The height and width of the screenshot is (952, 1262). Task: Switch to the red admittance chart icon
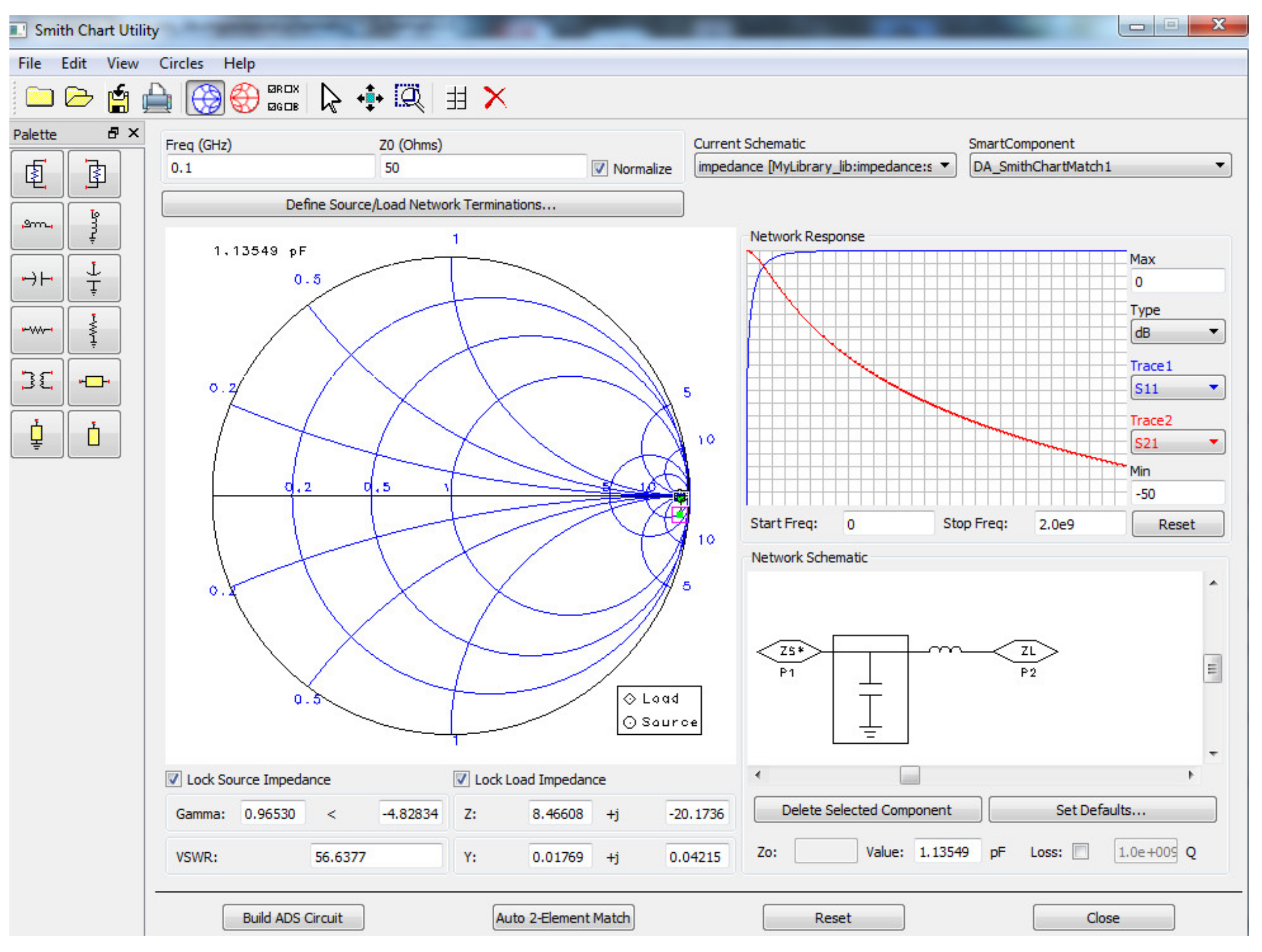point(244,98)
